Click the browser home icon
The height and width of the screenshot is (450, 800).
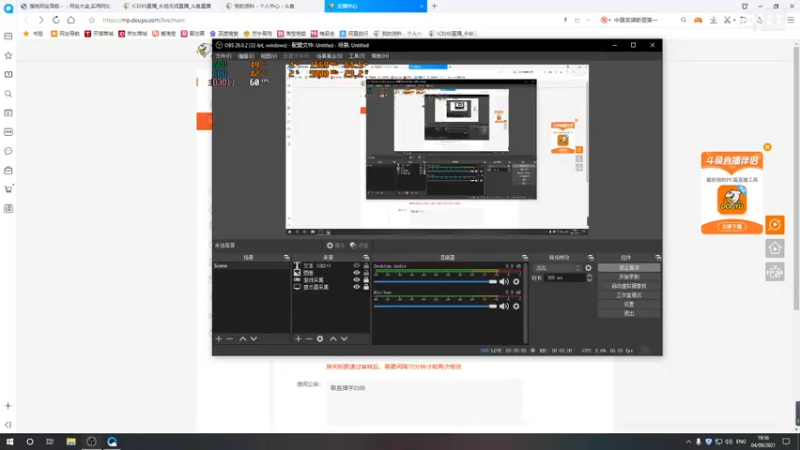(x=71, y=20)
